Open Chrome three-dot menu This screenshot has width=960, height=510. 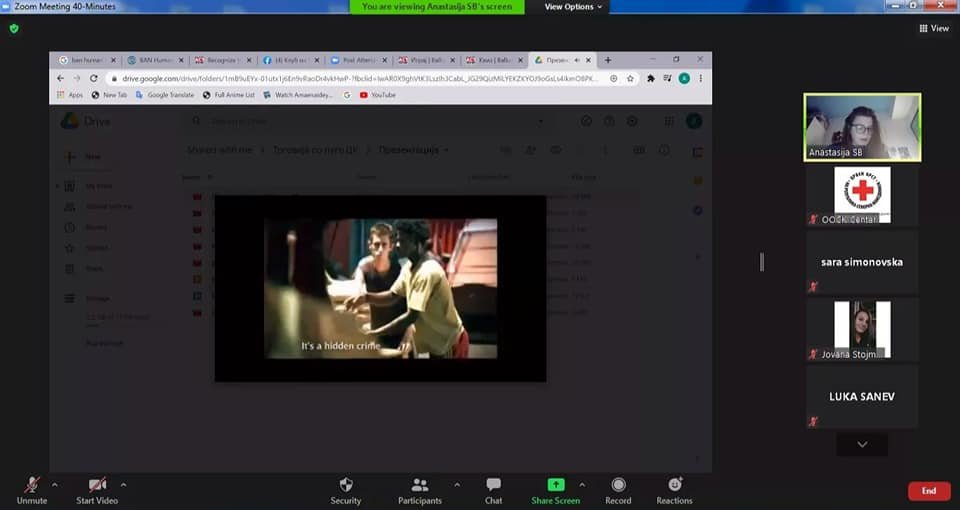click(701, 78)
